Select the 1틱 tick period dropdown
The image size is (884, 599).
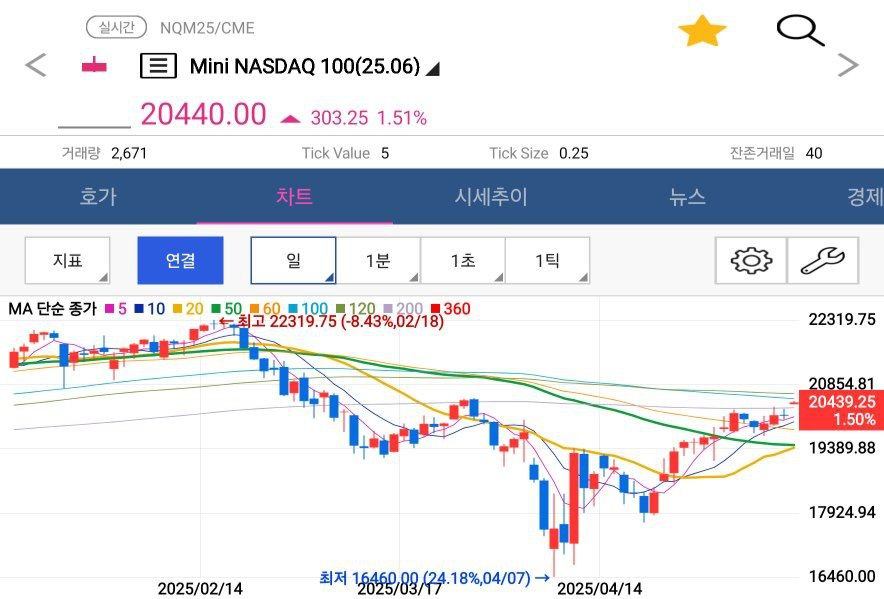(547, 261)
